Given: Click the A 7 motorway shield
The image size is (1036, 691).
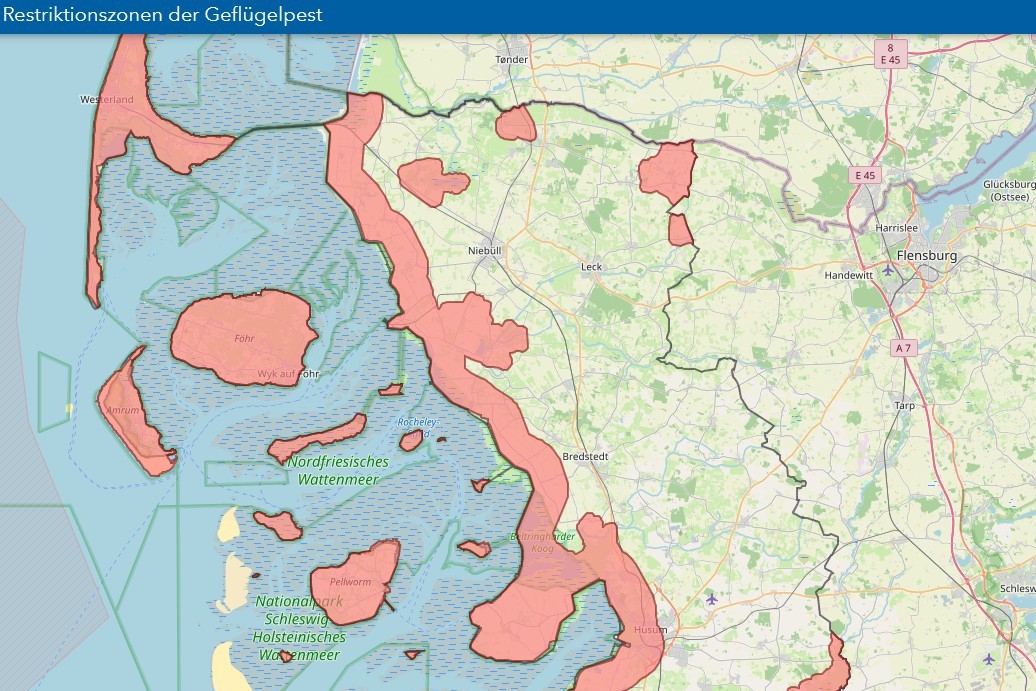Looking at the screenshot, I should [902, 347].
